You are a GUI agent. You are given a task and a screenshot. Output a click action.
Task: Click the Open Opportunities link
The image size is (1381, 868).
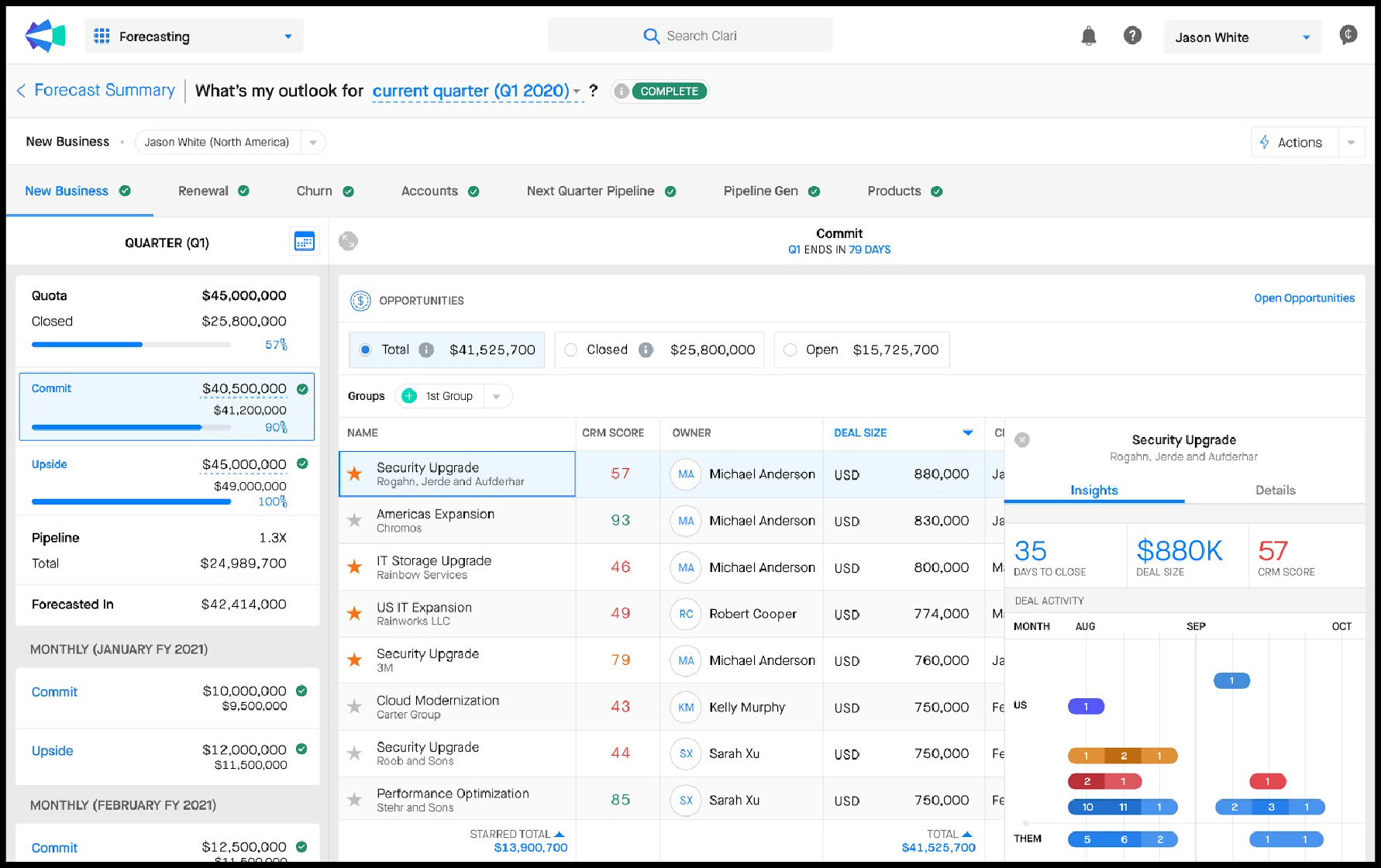(1304, 298)
